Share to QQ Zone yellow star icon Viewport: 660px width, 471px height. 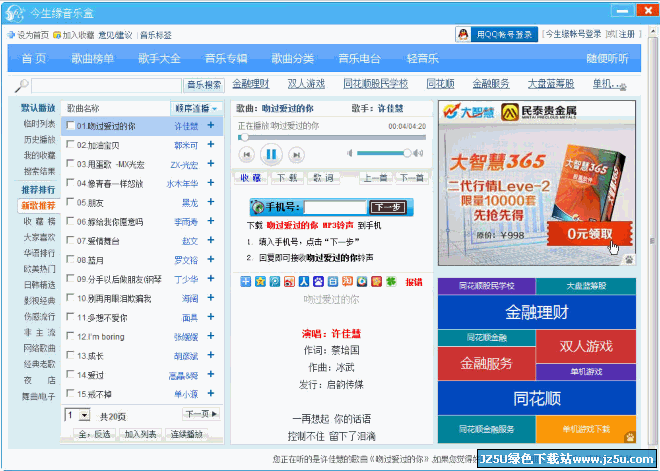coord(260,282)
